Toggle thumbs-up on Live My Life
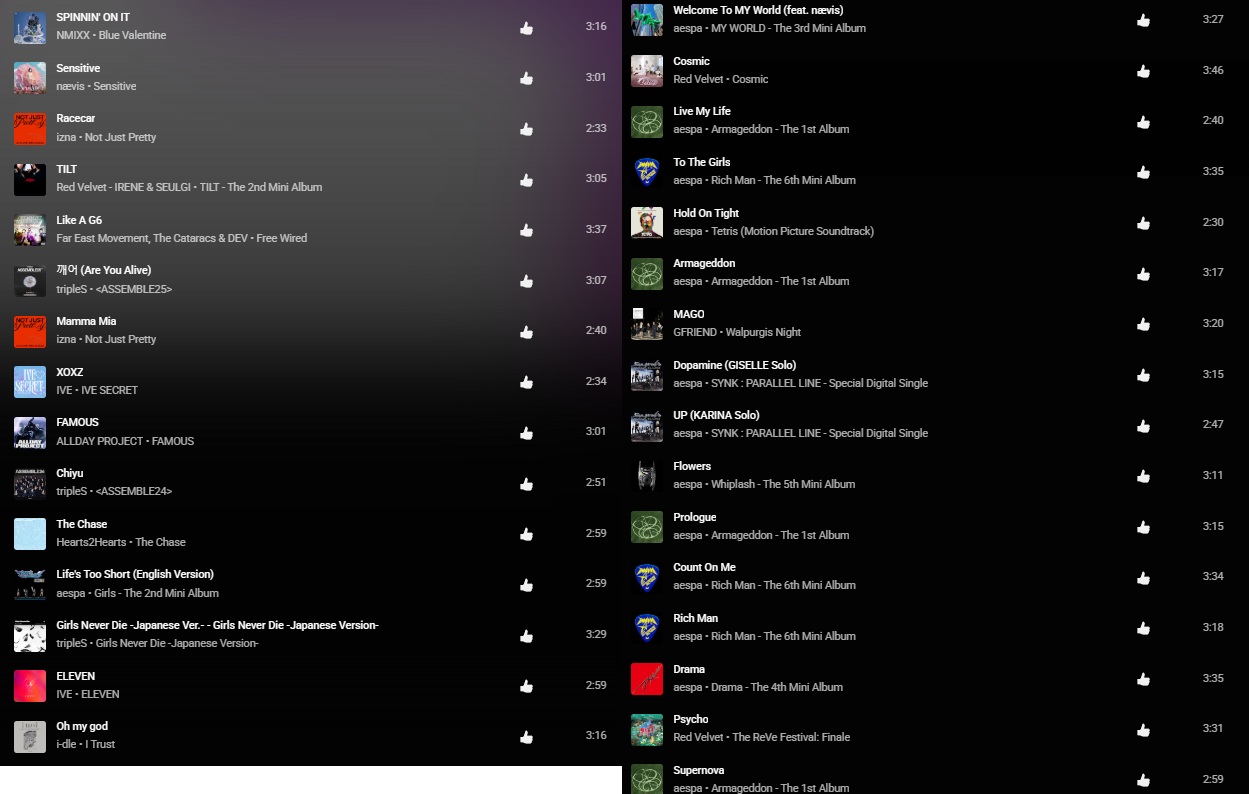Viewport: 1249px width, 794px height. [1143, 122]
